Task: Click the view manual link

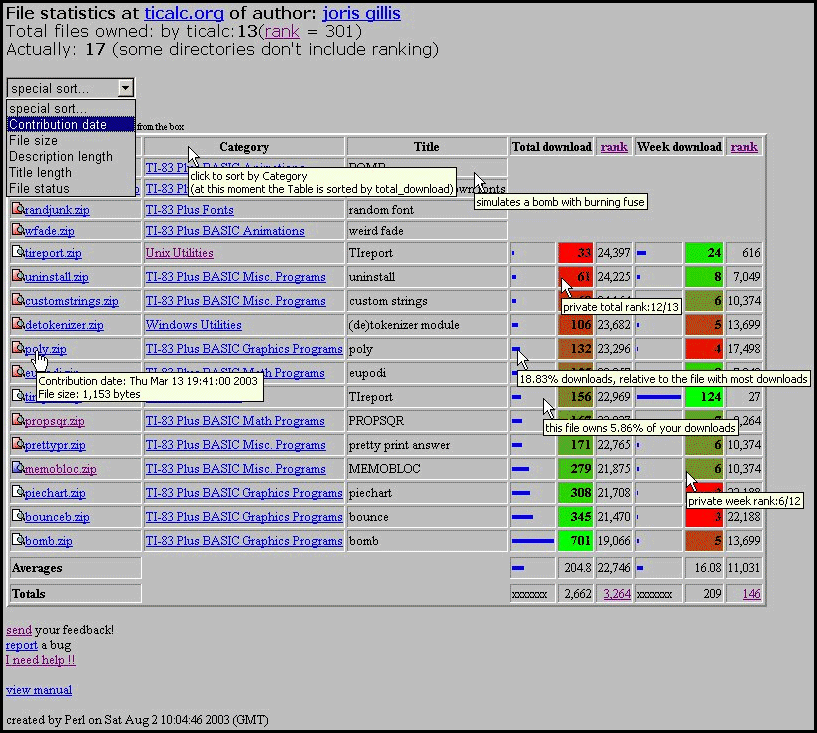Action: coord(39,690)
